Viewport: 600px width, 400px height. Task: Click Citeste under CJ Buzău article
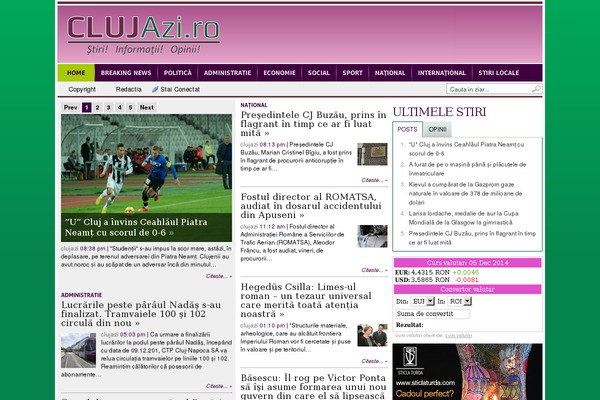[374, 180]
